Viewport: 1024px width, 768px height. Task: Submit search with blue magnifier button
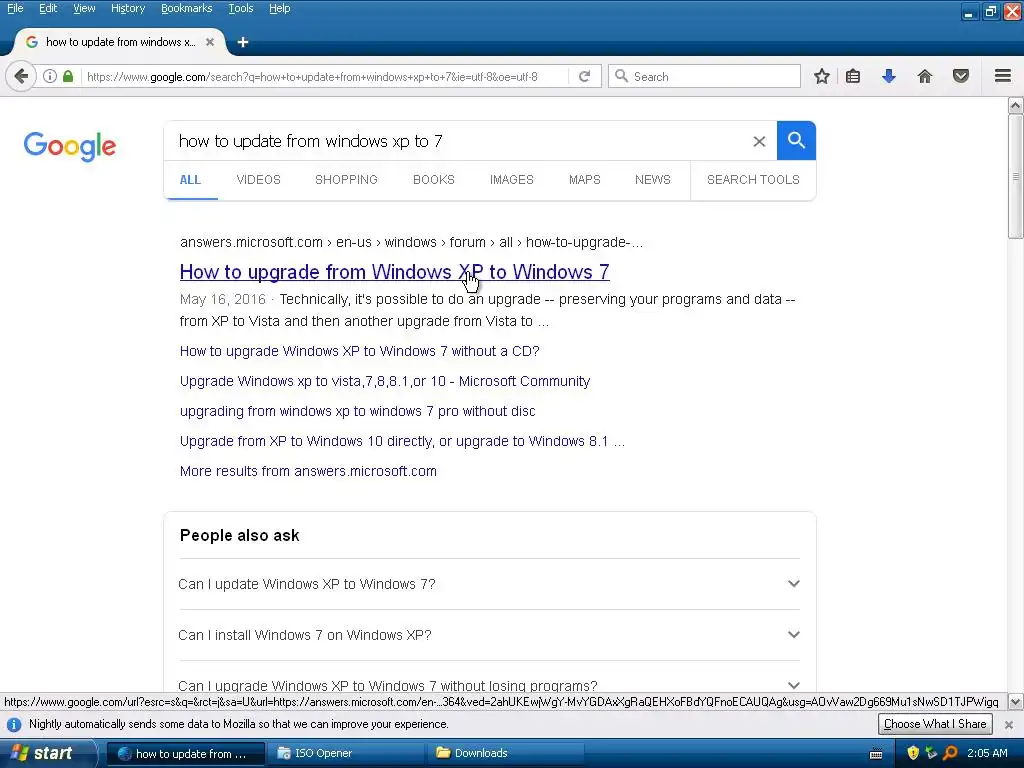pyautogui.click(x=796, y=140)
